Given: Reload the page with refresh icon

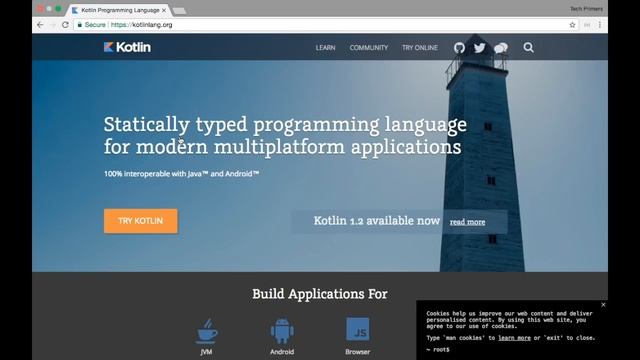Looking at the screenshot, I should pos(65,25).
